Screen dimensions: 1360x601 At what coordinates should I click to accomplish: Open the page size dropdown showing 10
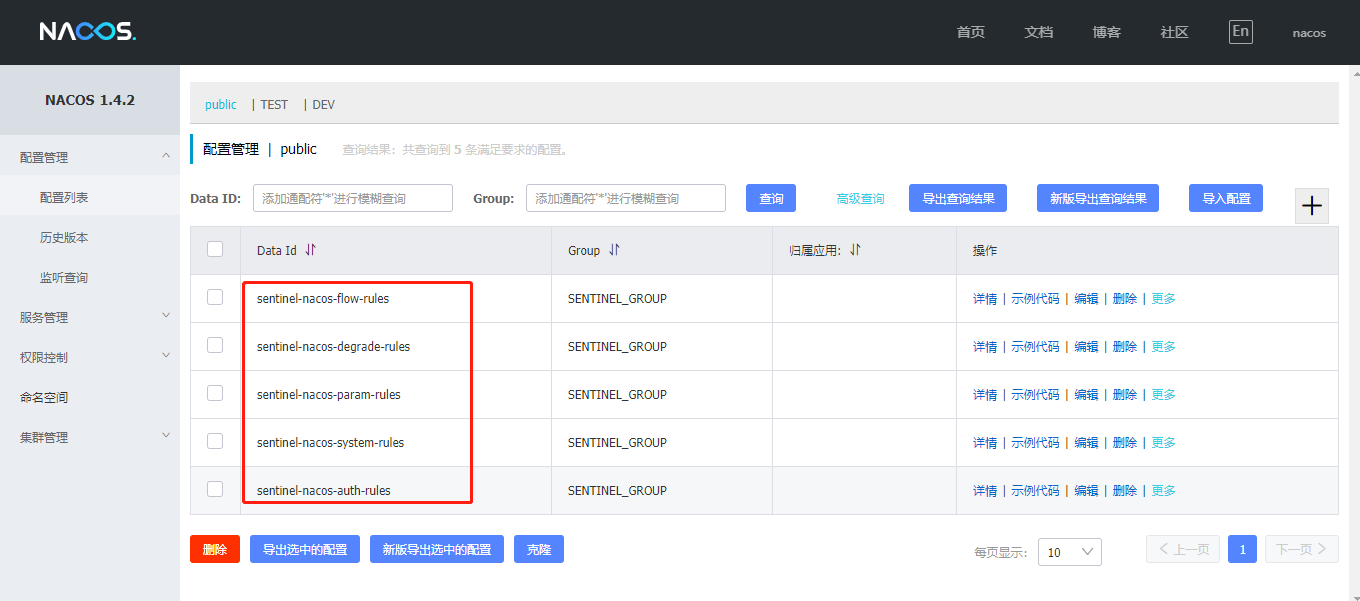(1070, 552)
